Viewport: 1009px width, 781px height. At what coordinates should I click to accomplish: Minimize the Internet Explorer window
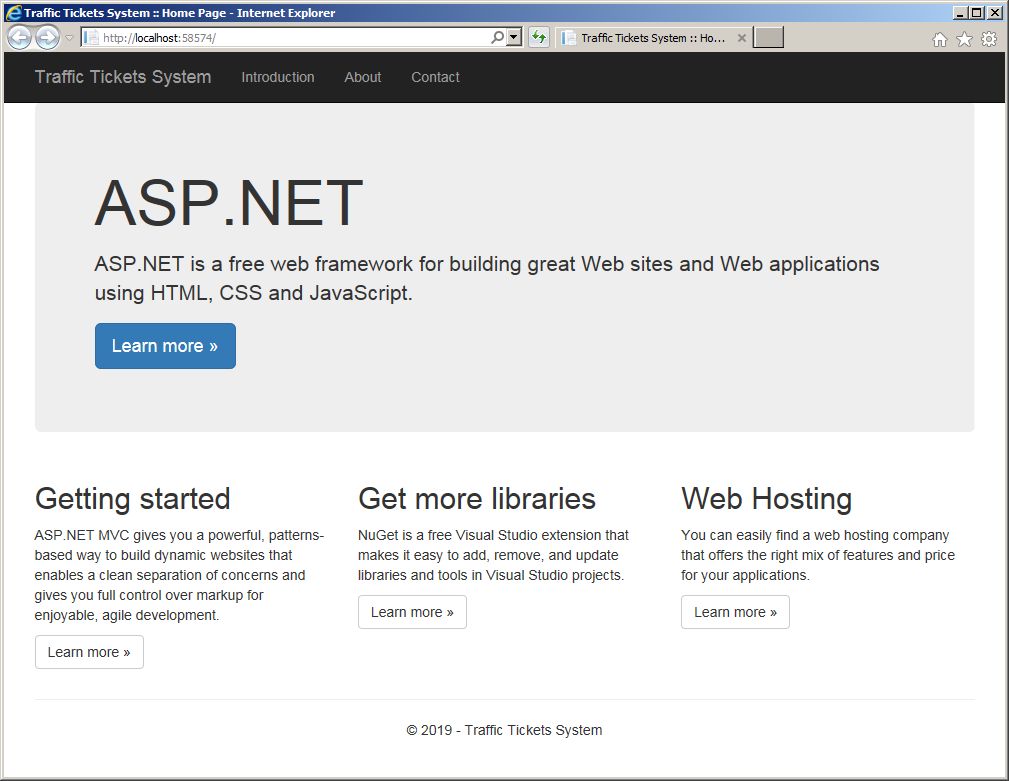[960, 13]
